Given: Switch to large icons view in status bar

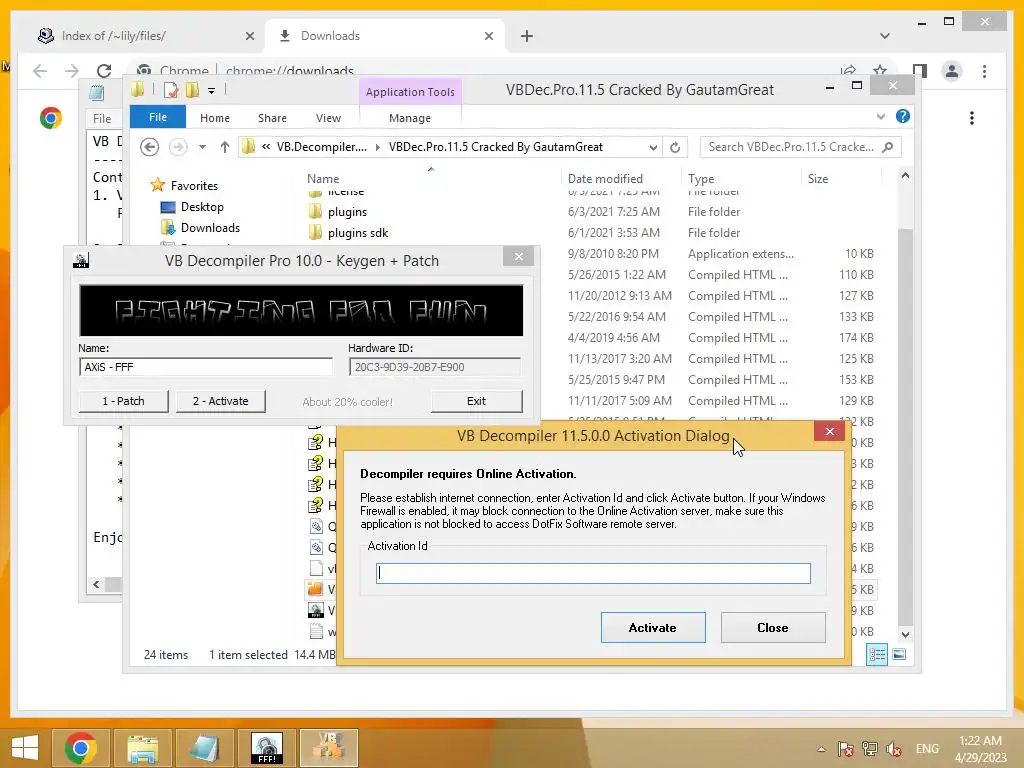Looking at the screenshot, I should [899, 654].
